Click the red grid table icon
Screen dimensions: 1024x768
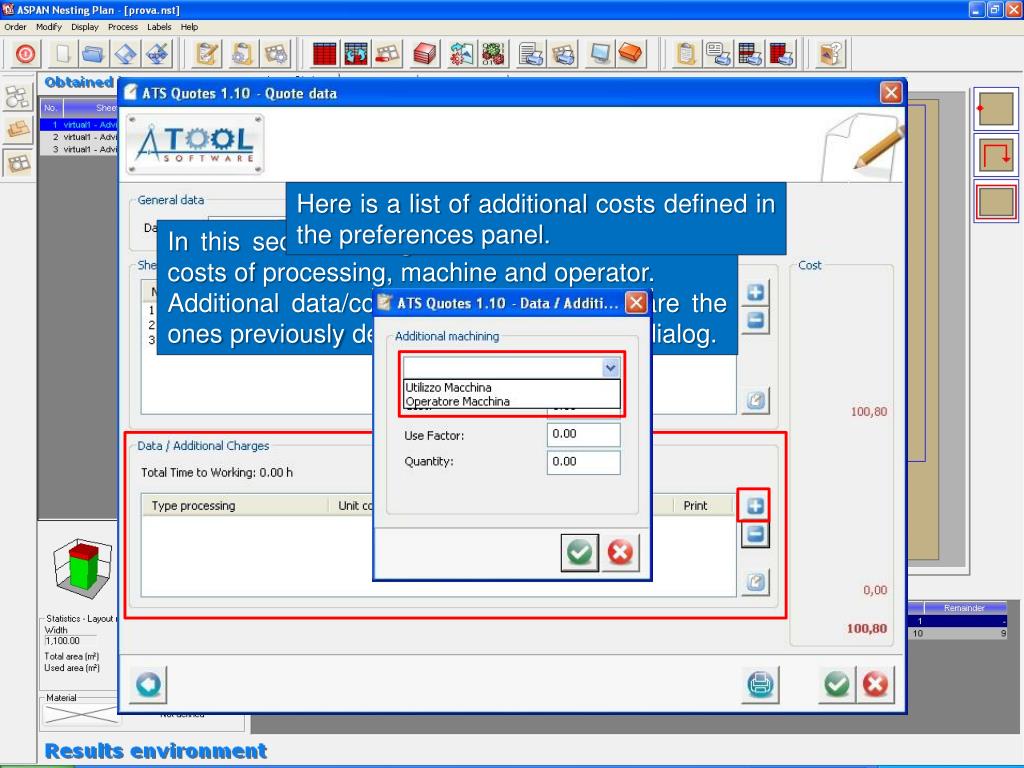pyautogui.click(x=324, y=54)
